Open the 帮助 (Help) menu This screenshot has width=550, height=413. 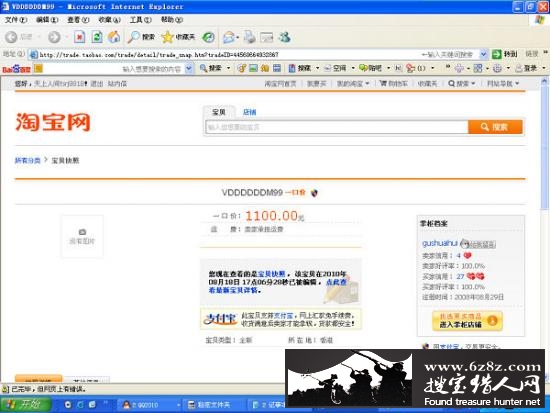point(172,20)
